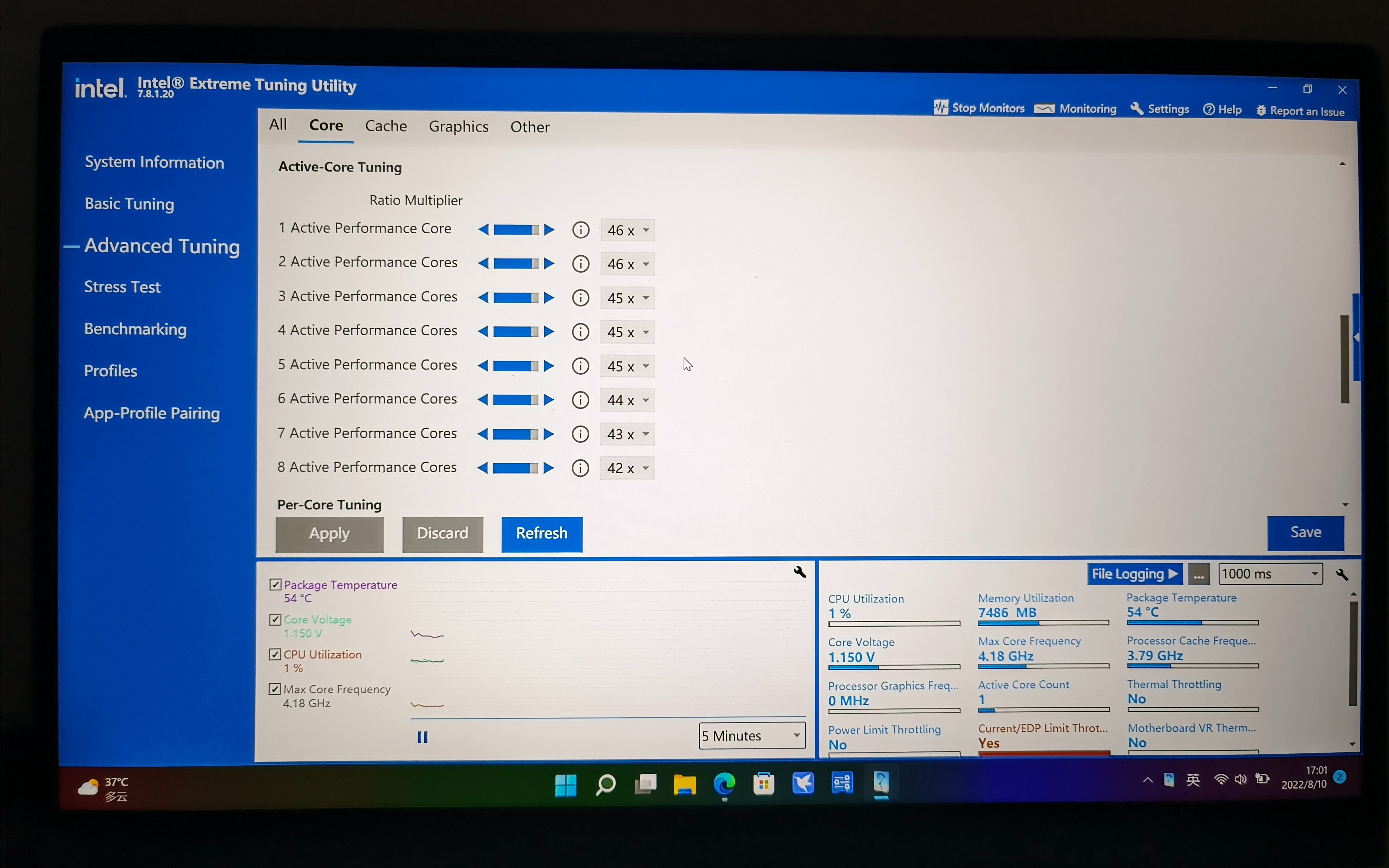Increase ratio for 4 Active Performance Cores

[x=549, y=331]
